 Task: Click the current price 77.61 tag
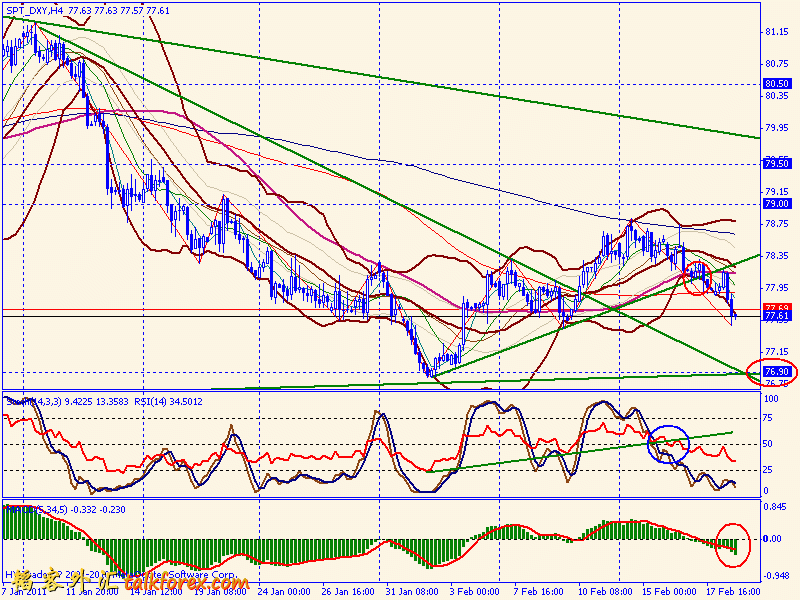[777, 316]
